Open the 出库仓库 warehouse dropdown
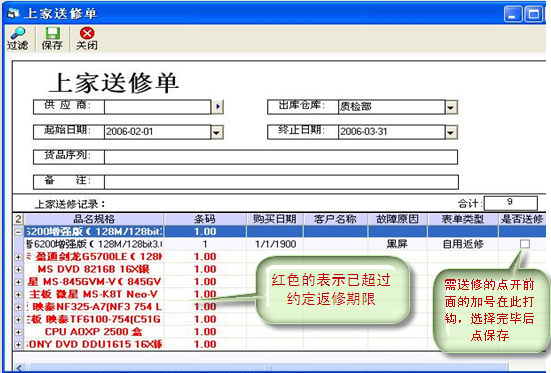This screenshot has height=373, width=551. pyautogui.click(x=451, y=107)
